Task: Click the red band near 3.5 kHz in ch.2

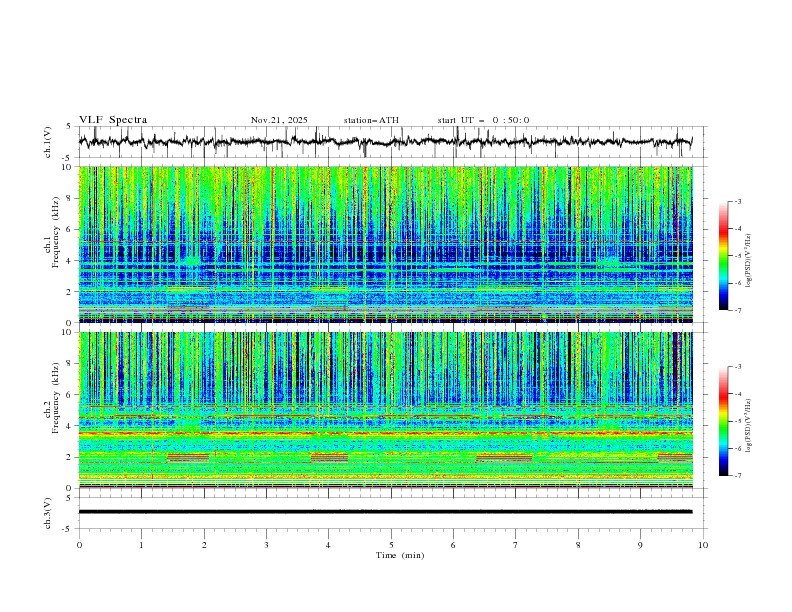Action: [385, 433]
